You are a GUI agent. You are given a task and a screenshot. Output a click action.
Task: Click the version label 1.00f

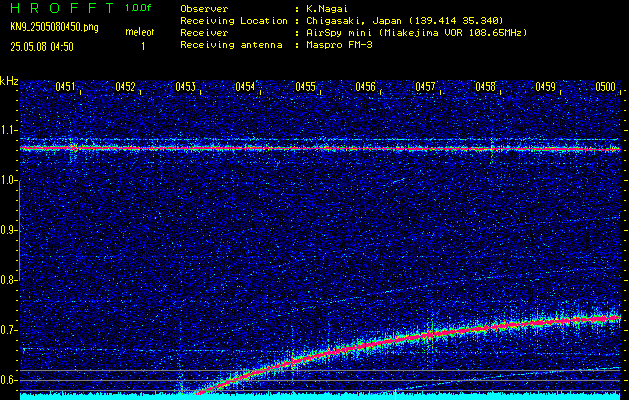point(138,8)
